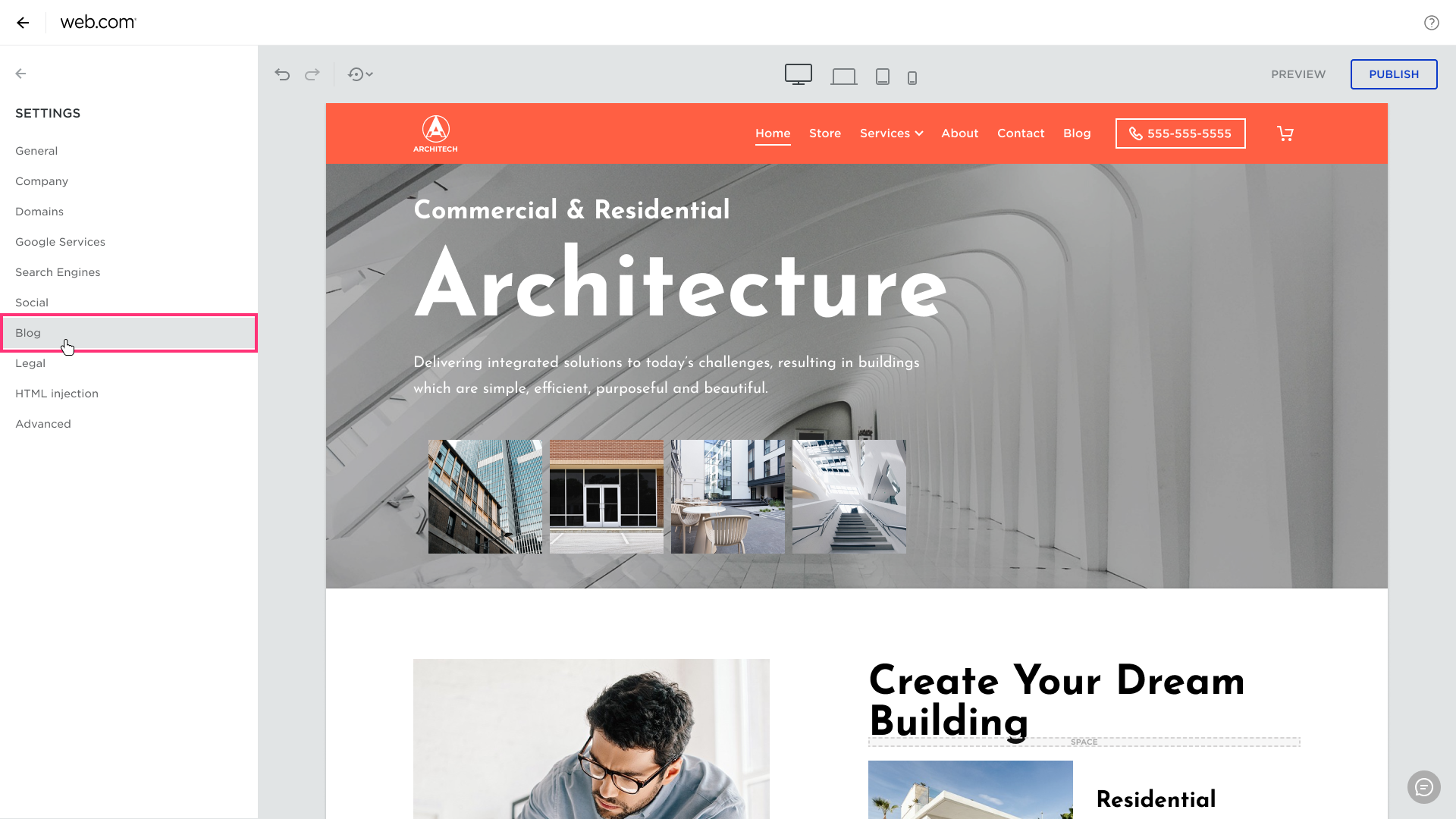The width and height of the screenshot is (1456, 819).
Task: Click the redo arrow icon
Action: (x=312, y=74)
